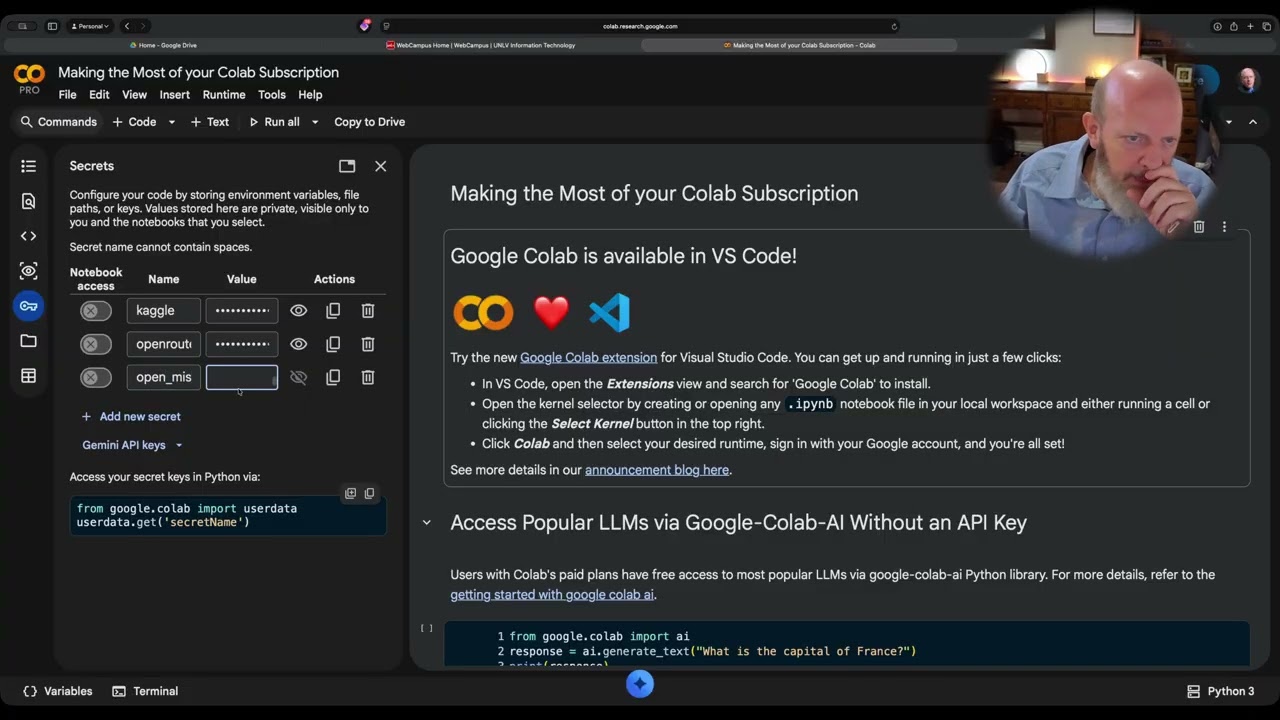Screen dimensions: 1280x720
Task: Open the Terminal panel
Action: click(x=145, y=691)
